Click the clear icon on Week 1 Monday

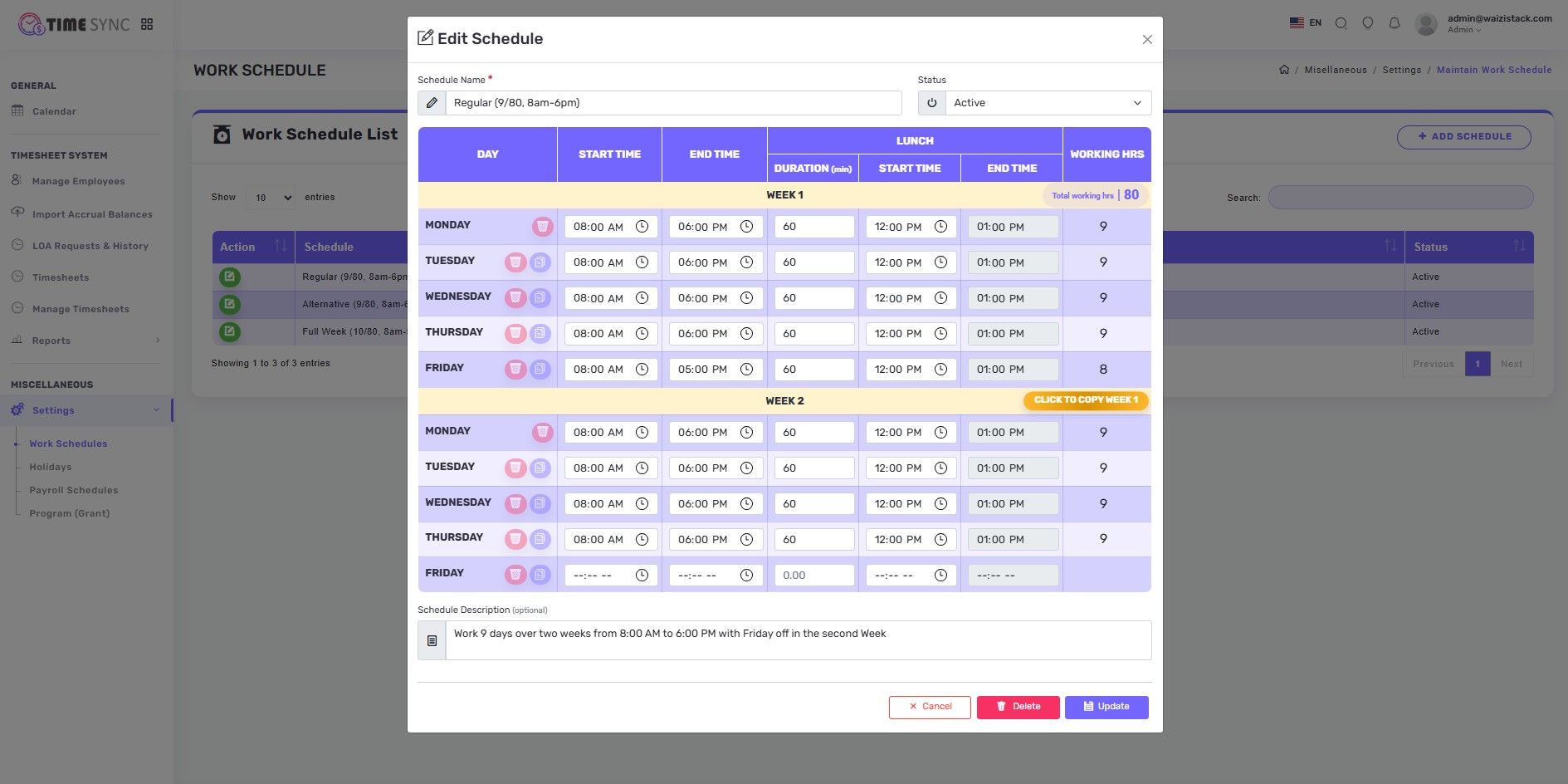coord(542,227)
